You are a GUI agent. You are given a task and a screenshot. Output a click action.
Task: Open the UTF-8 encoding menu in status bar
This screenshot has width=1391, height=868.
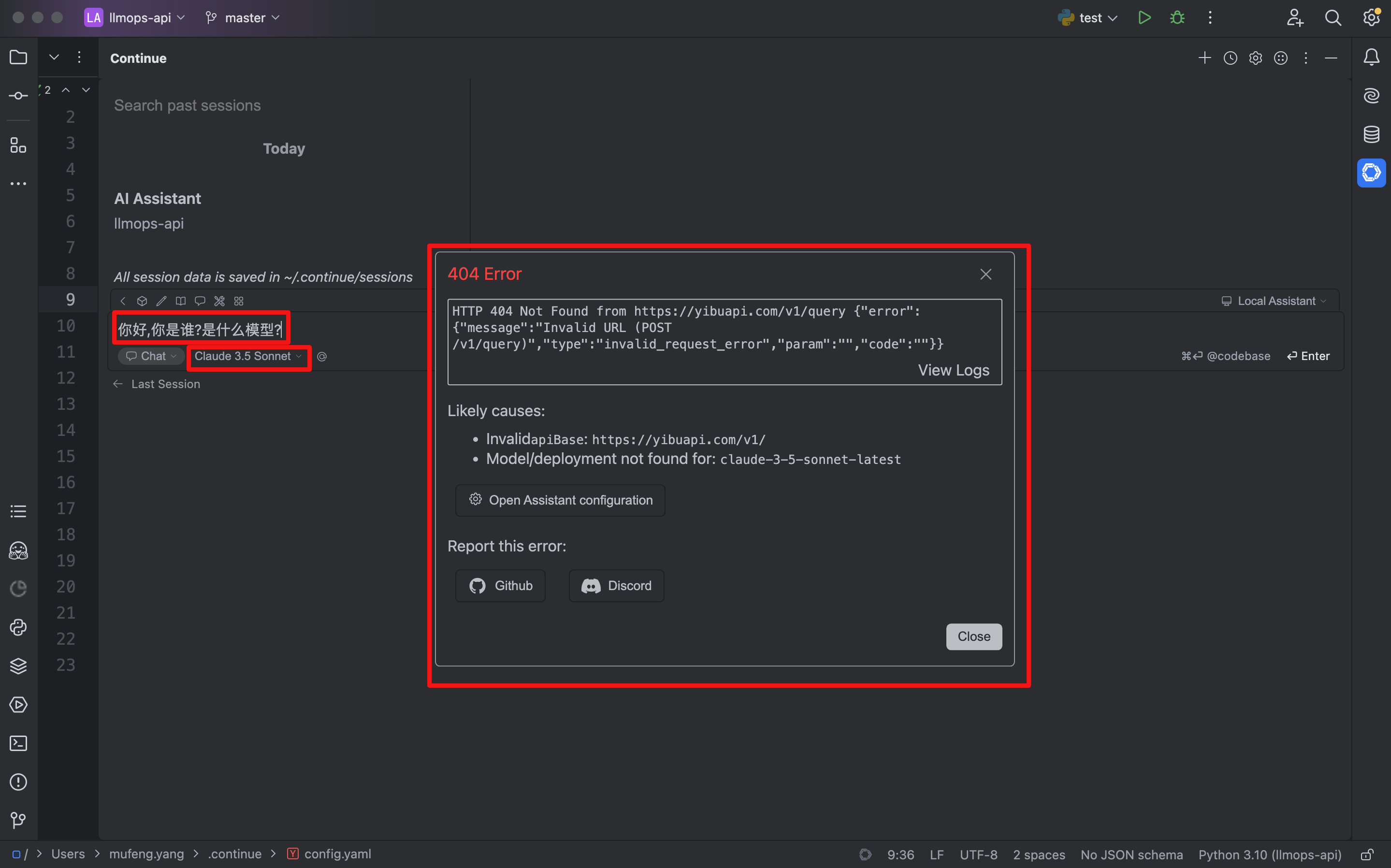pos(979,854)
